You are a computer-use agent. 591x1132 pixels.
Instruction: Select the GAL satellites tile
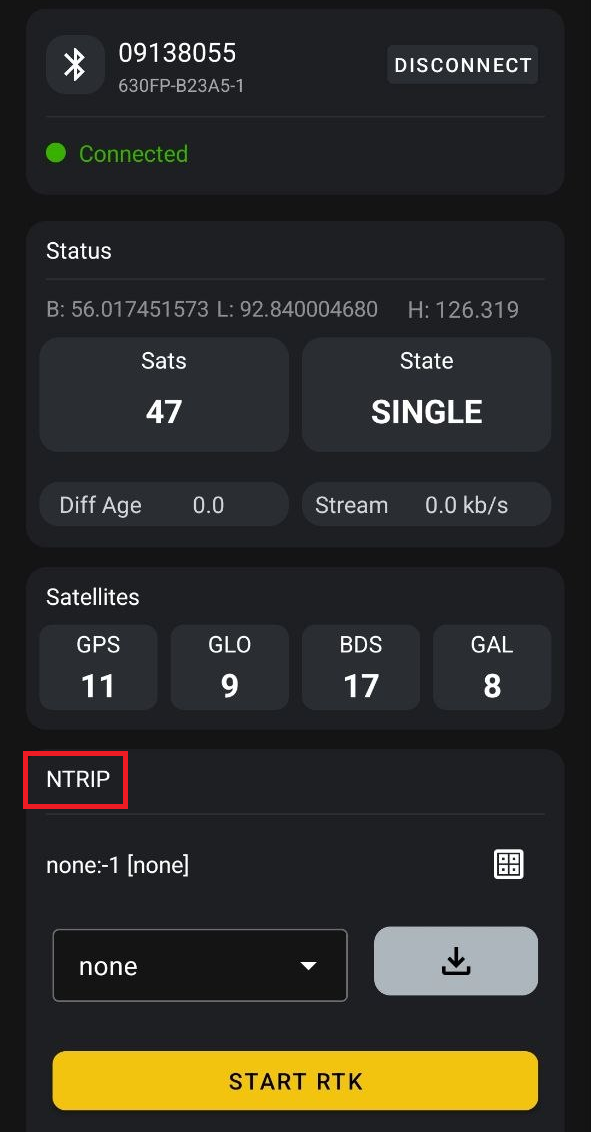pos(492,668)
